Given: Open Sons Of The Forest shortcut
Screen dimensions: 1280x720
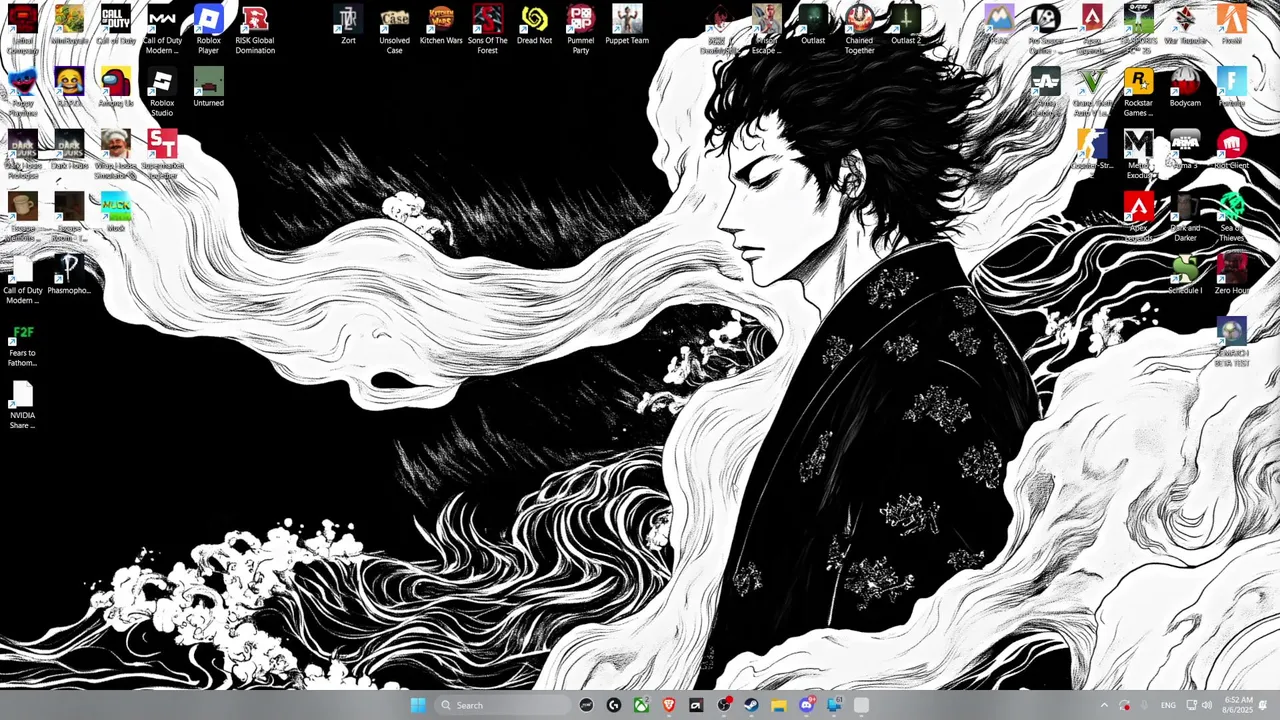Looking at the screenshot, I should pyautogui.click(x=487, y=29).
